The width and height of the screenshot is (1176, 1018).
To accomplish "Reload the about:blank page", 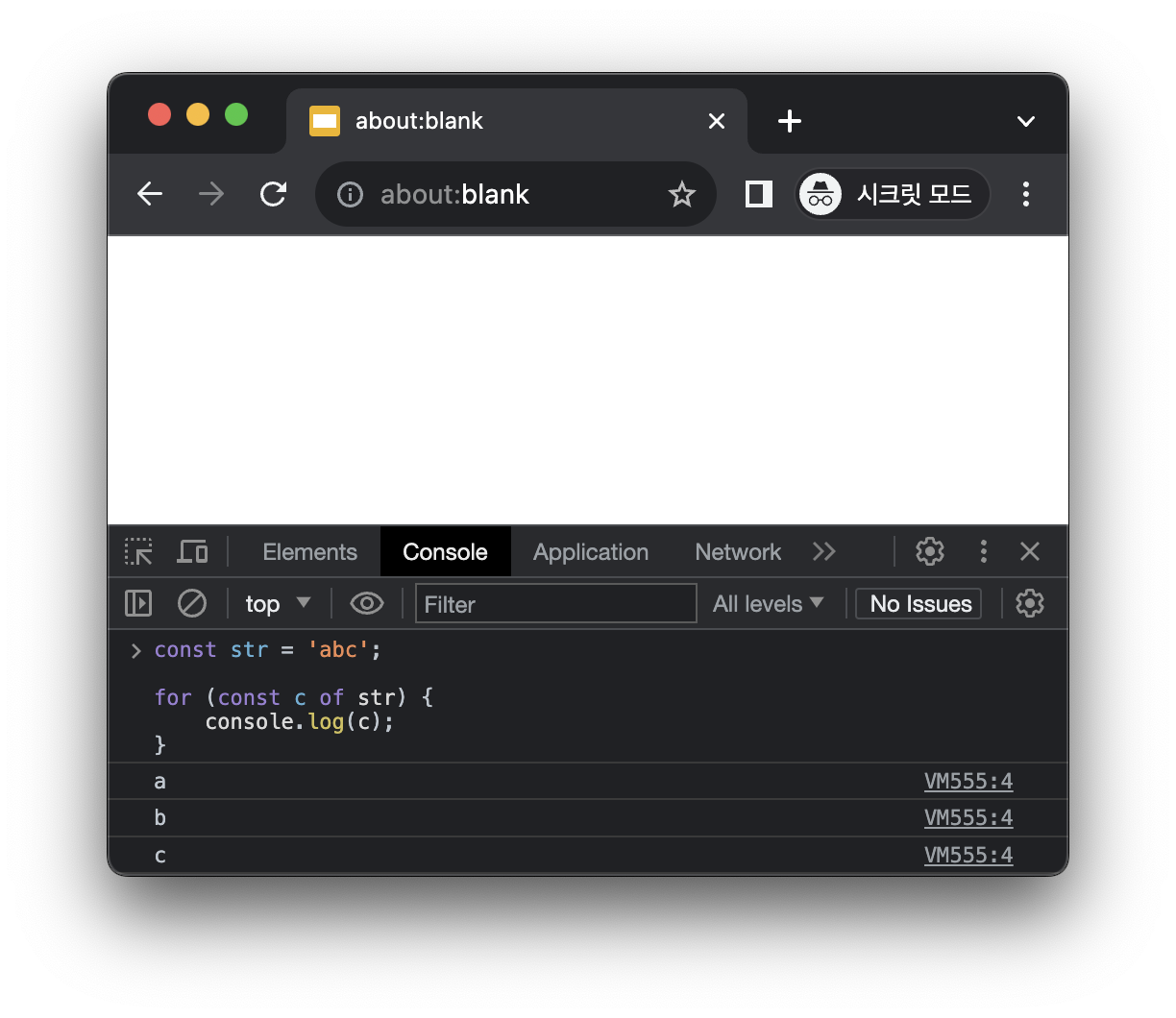I will pyautogui.click(x=274, y=194).
